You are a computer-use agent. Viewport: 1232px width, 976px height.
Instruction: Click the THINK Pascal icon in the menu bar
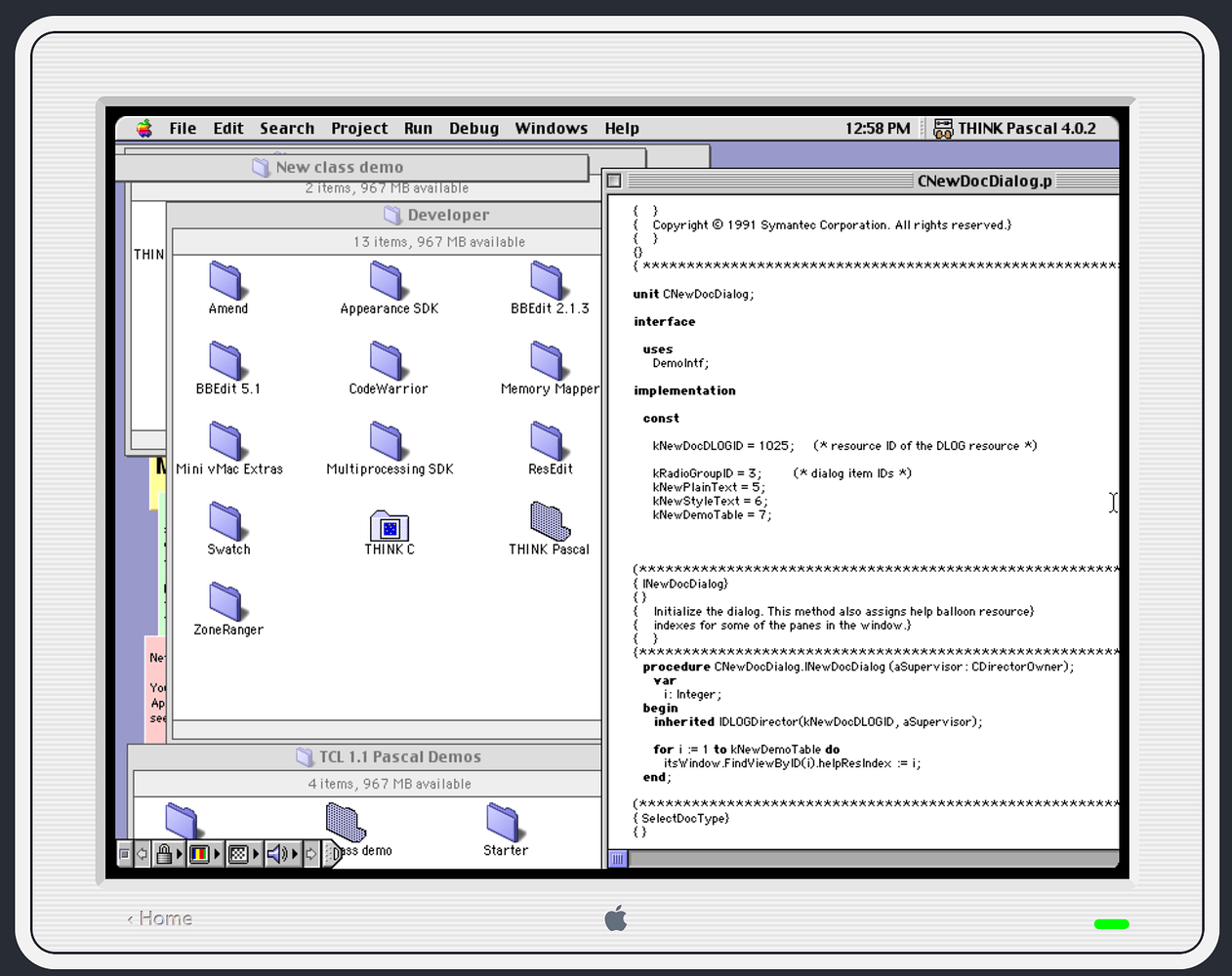[x=943, y=128]
